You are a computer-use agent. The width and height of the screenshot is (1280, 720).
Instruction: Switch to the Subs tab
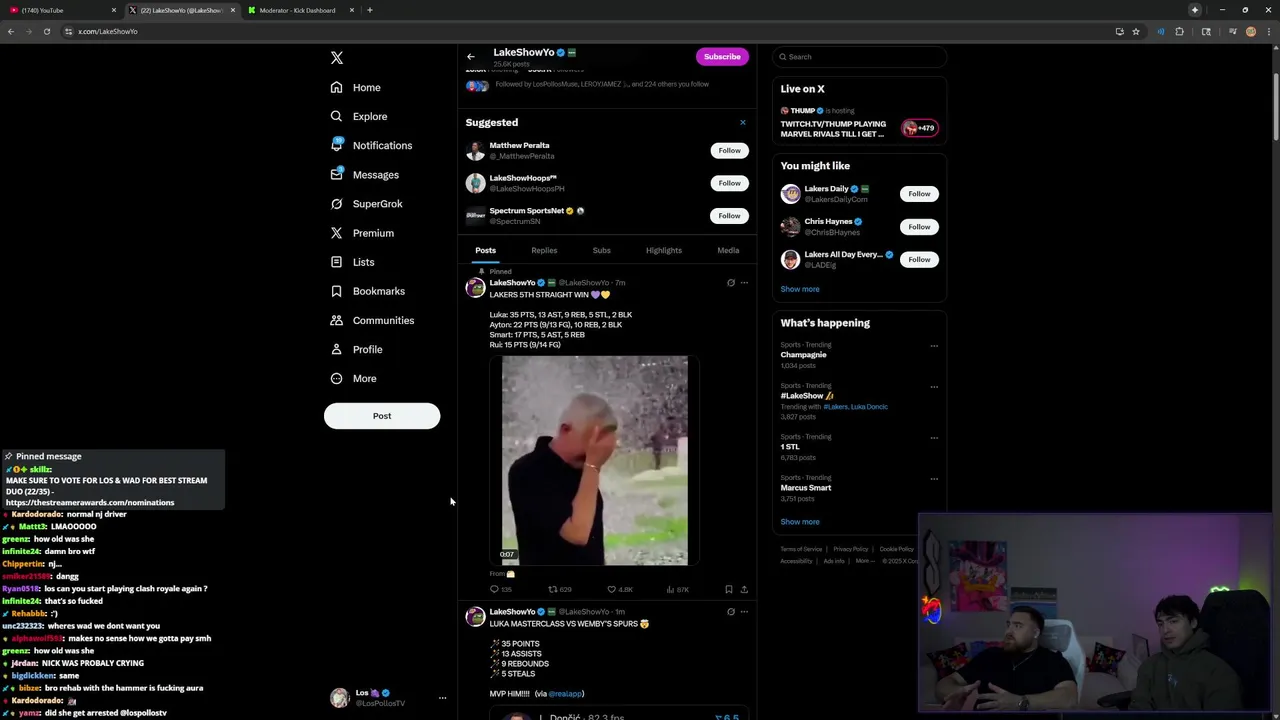click(x=601, y=250)
